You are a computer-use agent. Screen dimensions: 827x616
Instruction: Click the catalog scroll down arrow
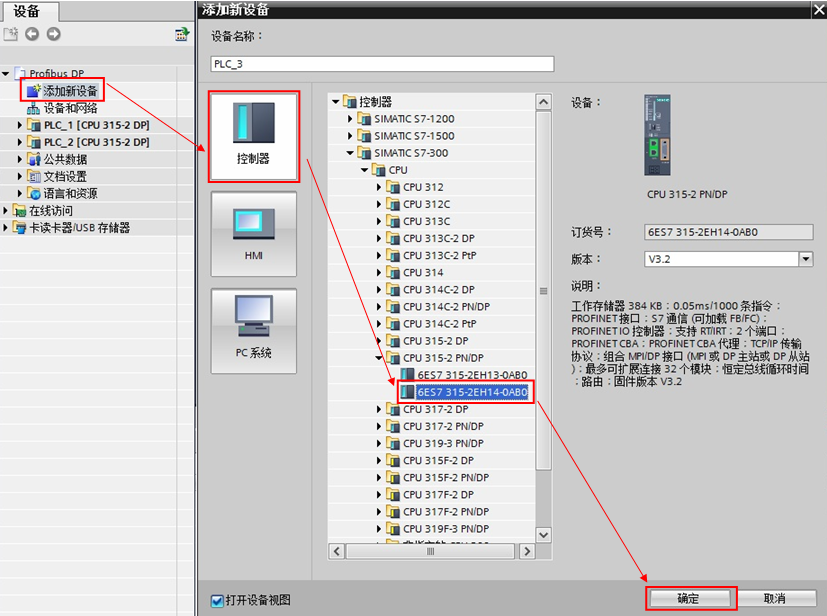pos(544,534)
